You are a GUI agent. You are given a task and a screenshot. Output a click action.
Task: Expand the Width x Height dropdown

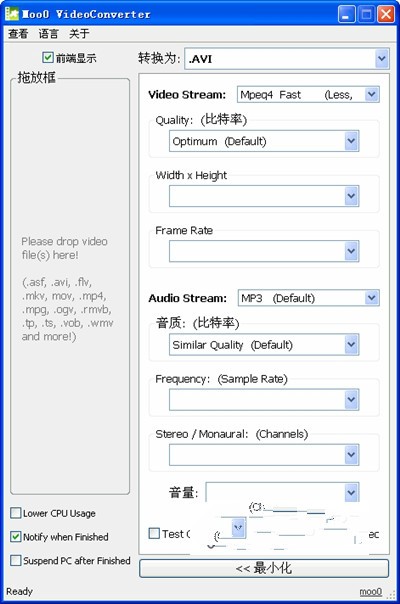pyautogui.click(x=351, y=196)
